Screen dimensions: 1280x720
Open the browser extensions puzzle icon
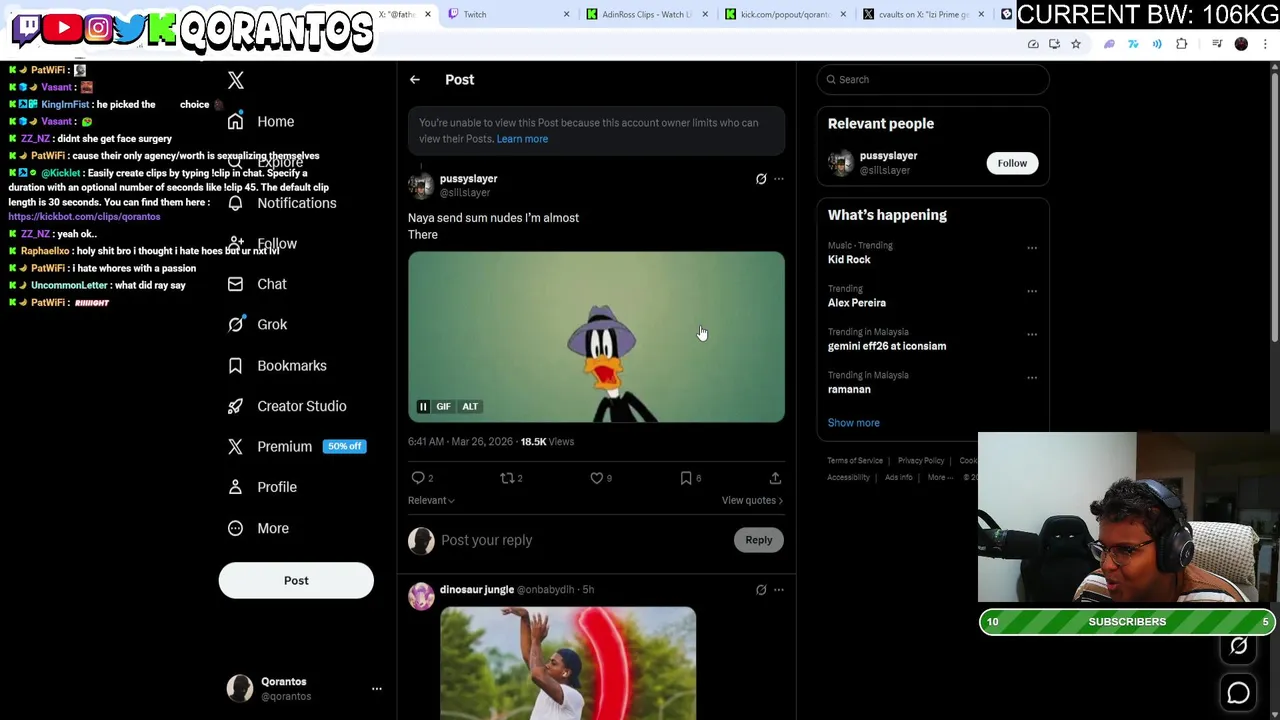point(1182,44)
